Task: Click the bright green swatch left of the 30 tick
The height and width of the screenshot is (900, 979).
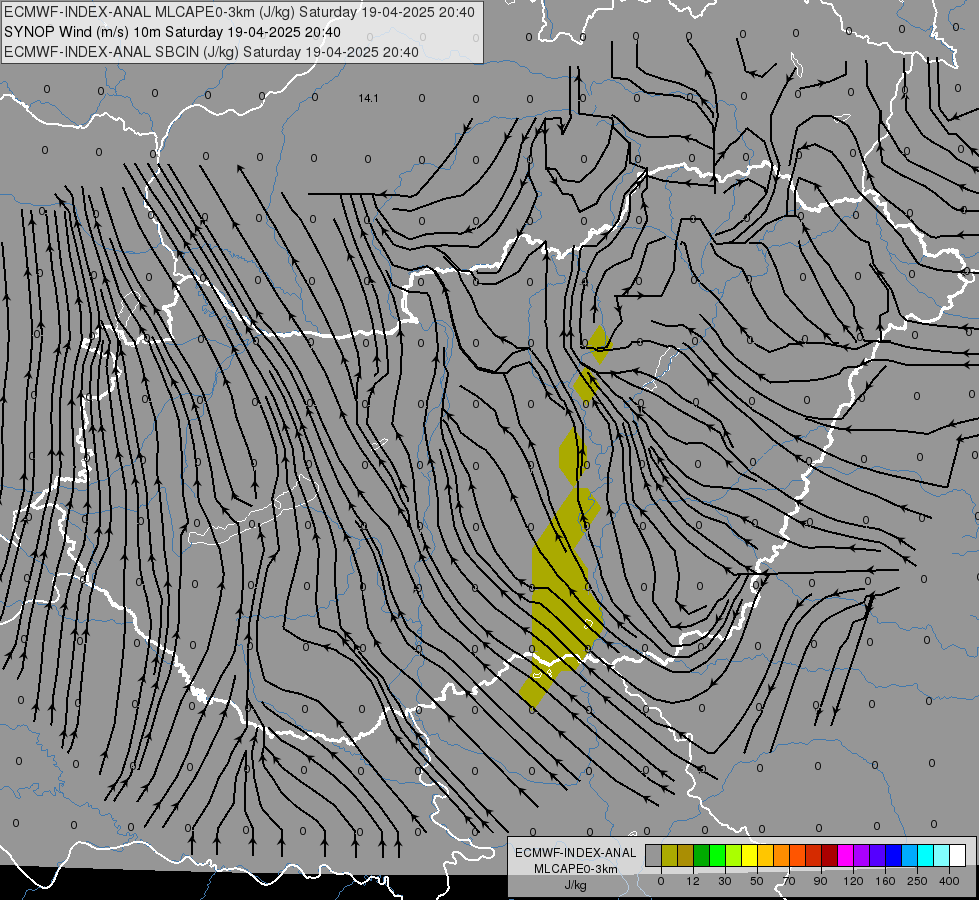Action: point(717,856)
